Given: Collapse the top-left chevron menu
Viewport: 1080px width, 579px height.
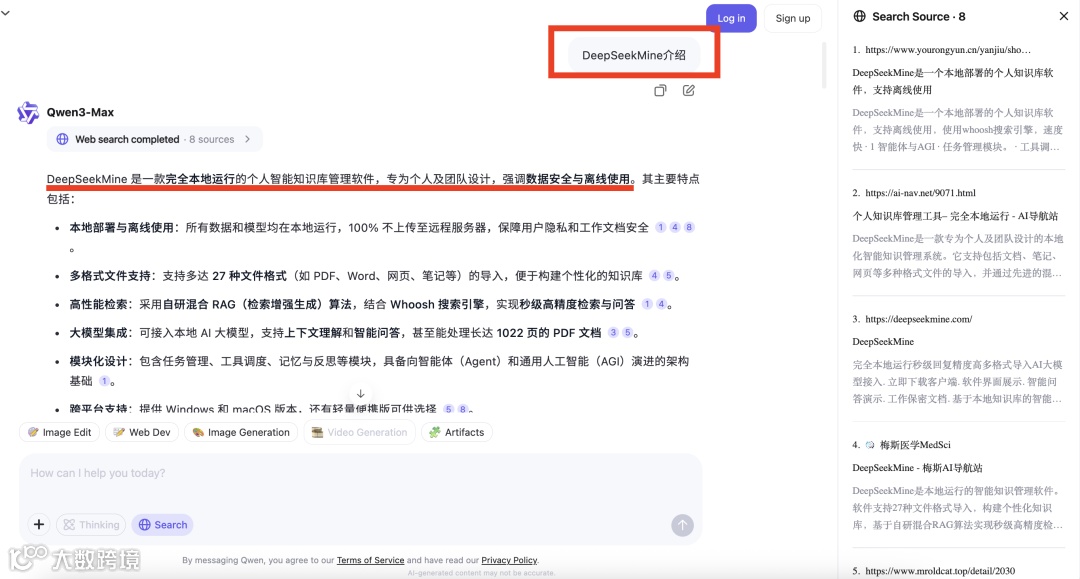Looking at the screenshot, I should (x=6, y=12).
